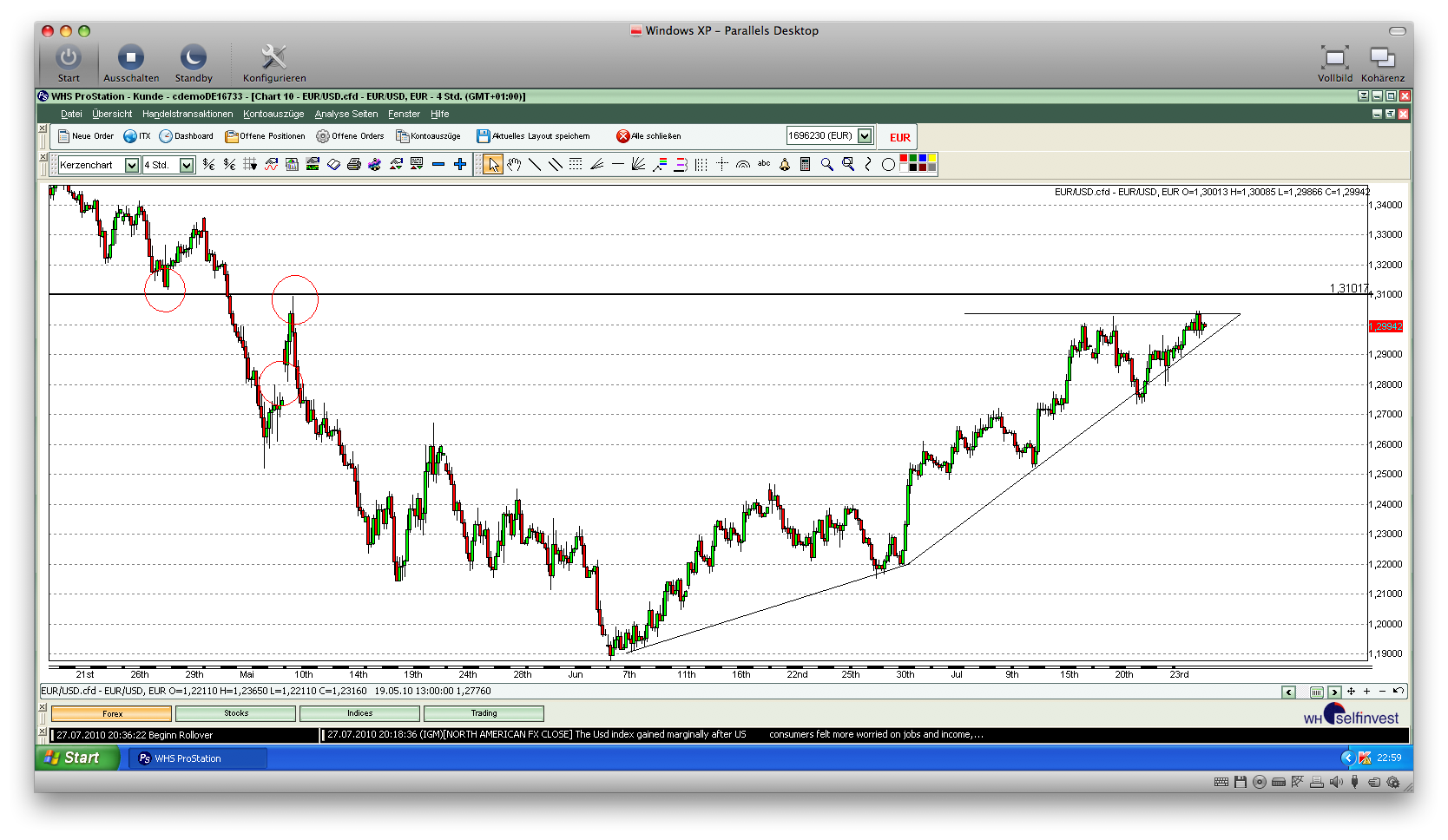
Task: Open the 1696230 (EUR) account dropdown
Action: tap(865, 136)
